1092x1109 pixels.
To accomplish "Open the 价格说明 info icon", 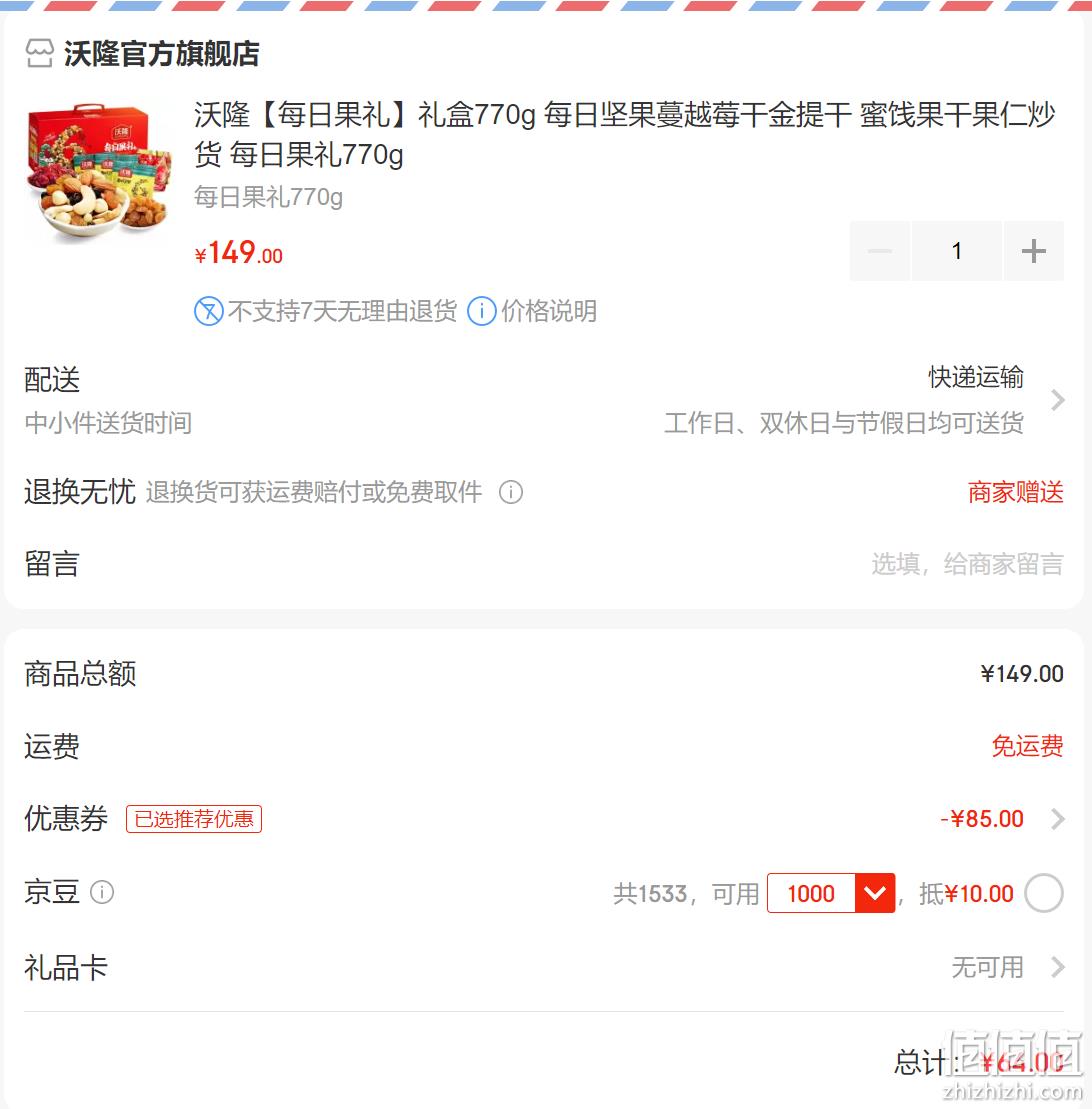I will (482, 311).
